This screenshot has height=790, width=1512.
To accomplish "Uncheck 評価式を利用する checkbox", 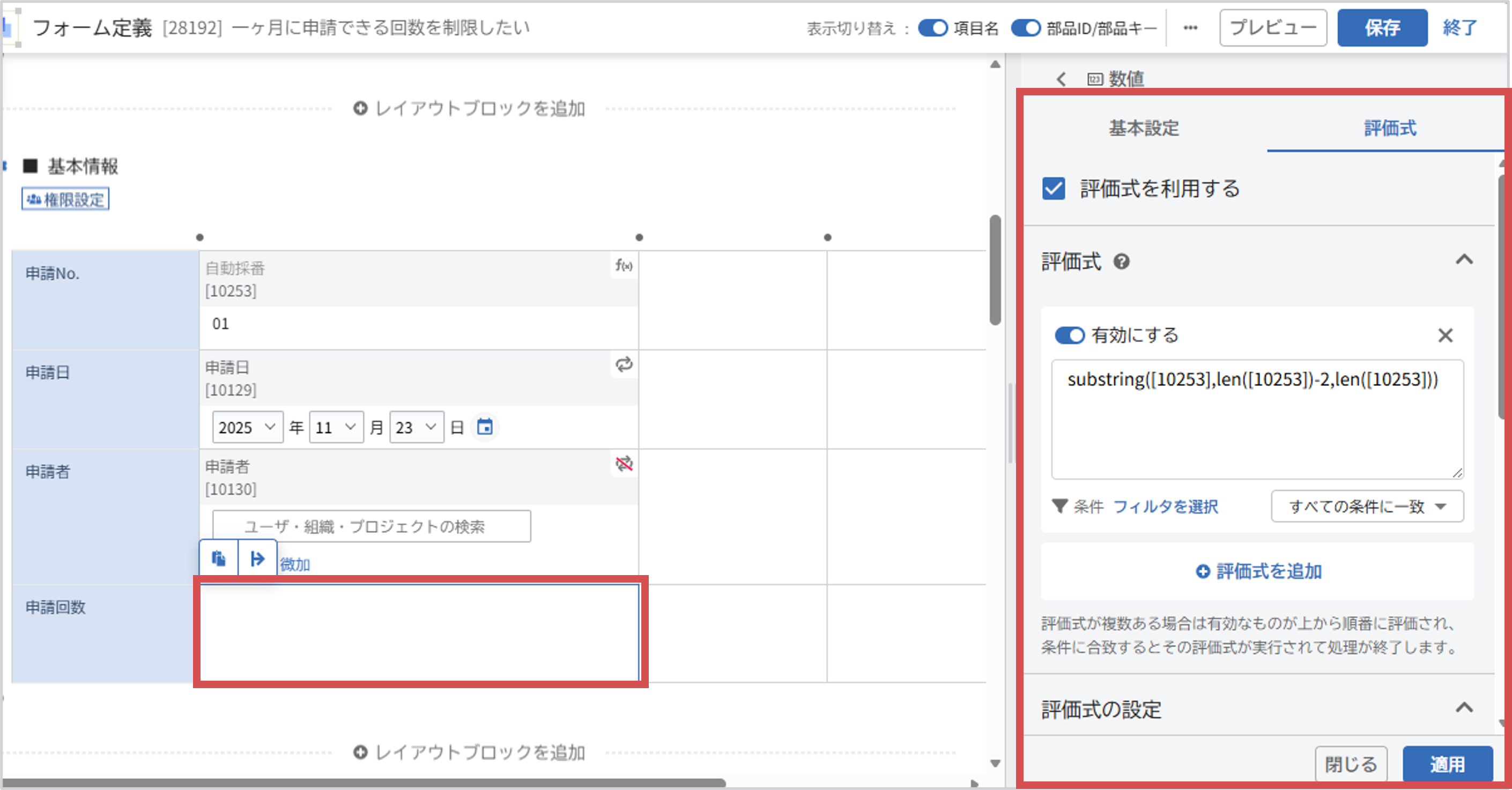I will [1054, 189].
